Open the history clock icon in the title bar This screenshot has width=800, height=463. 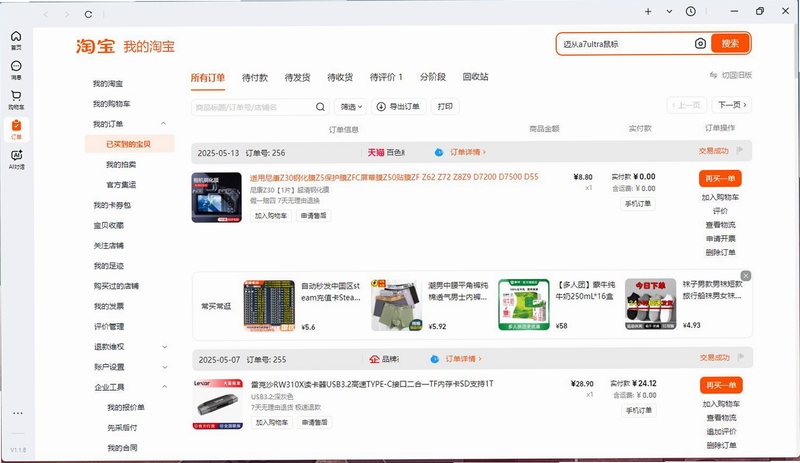[x=691, y=11]
